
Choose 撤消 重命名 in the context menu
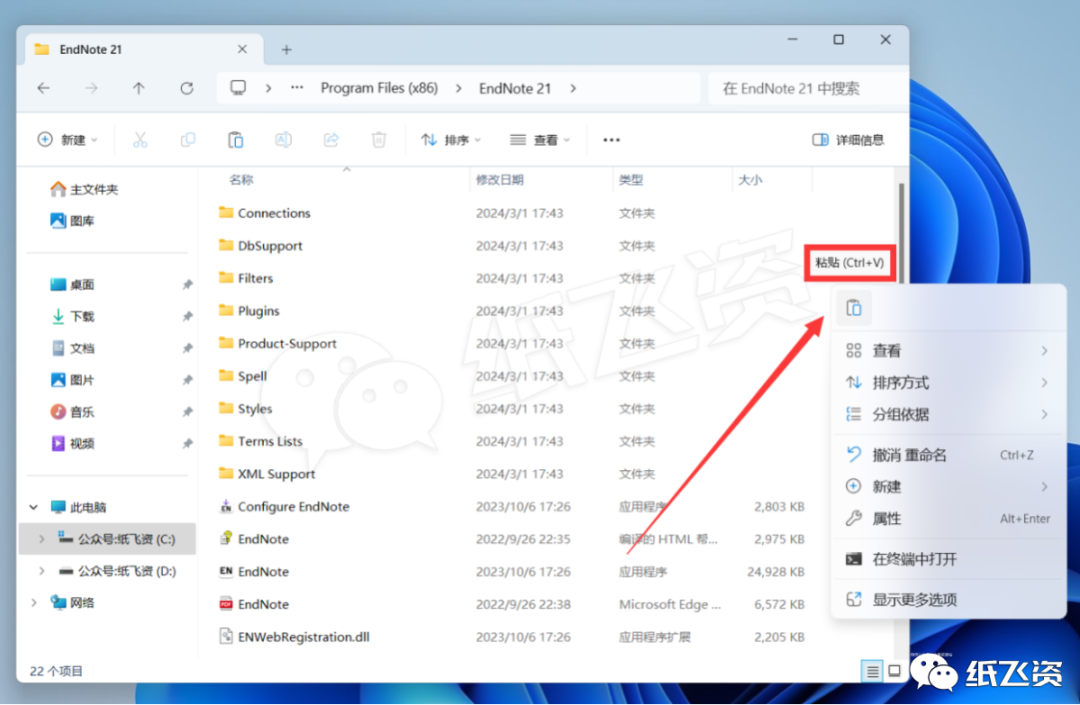coord(949,455)
